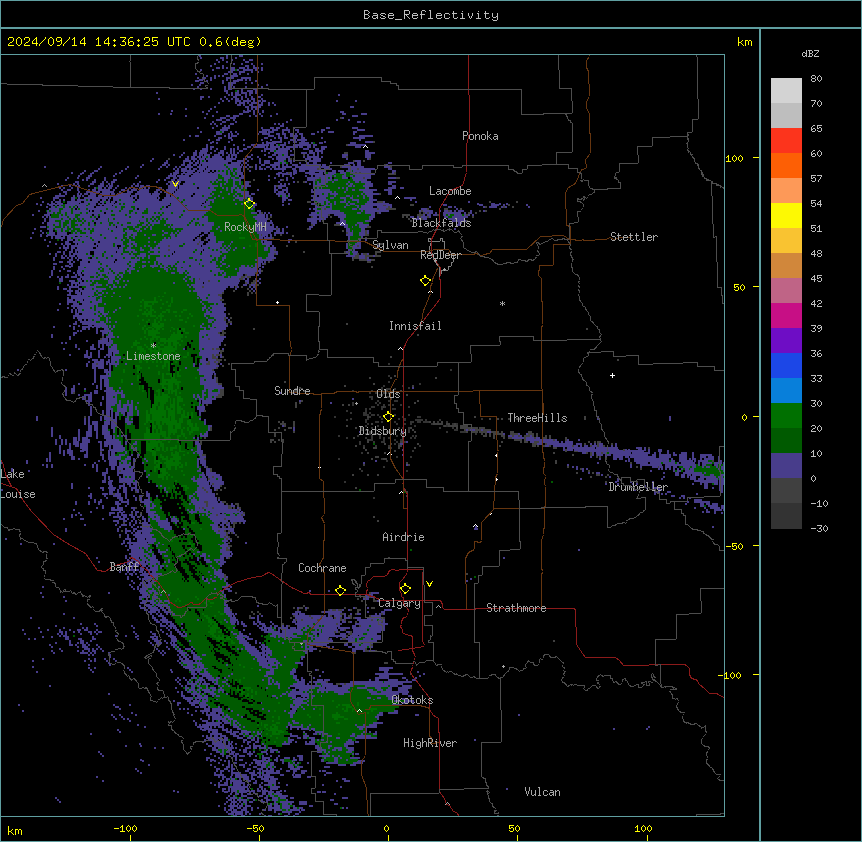The width and height of the screenshot is (862, 842).
Task: Click the yellow diamond marker above Didsbury
Action: tap(388, 417)
